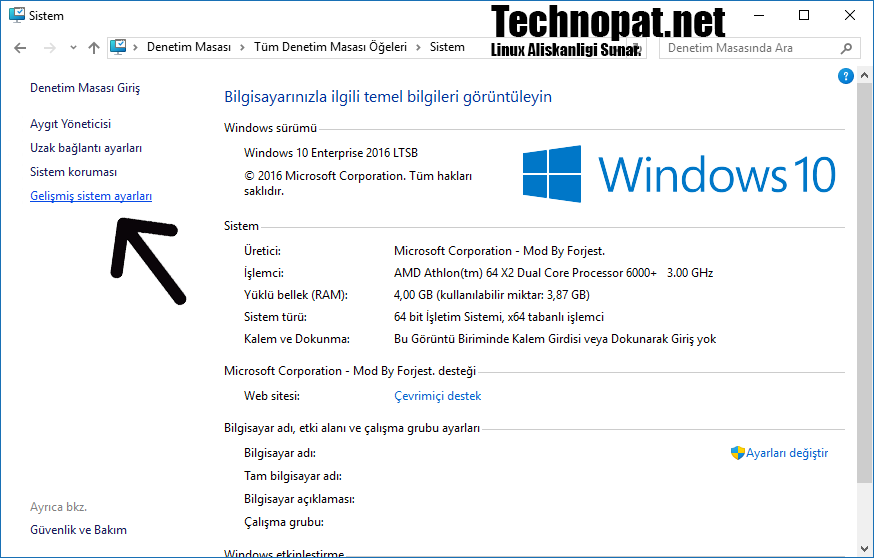Open recent locations dropdown arrow
Image resolution: width=874 pixels, height=558 pixels.
[73, 48]
